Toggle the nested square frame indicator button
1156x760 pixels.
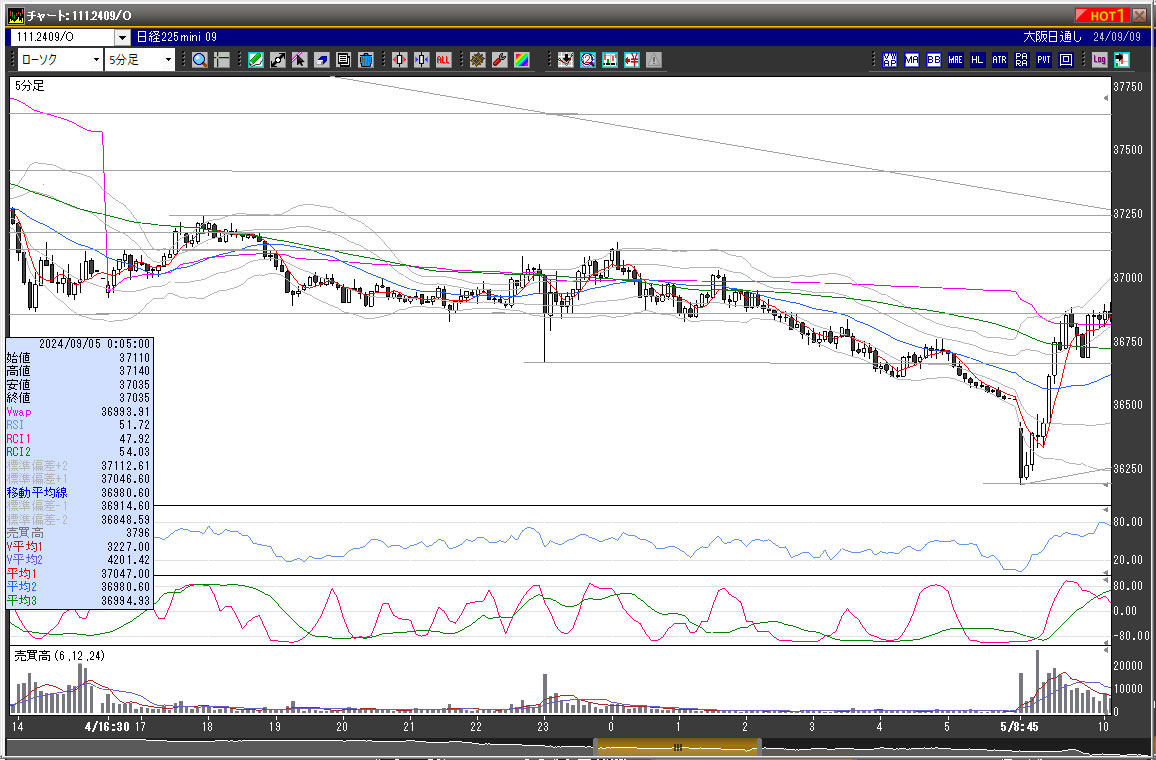pos(1066,60)
